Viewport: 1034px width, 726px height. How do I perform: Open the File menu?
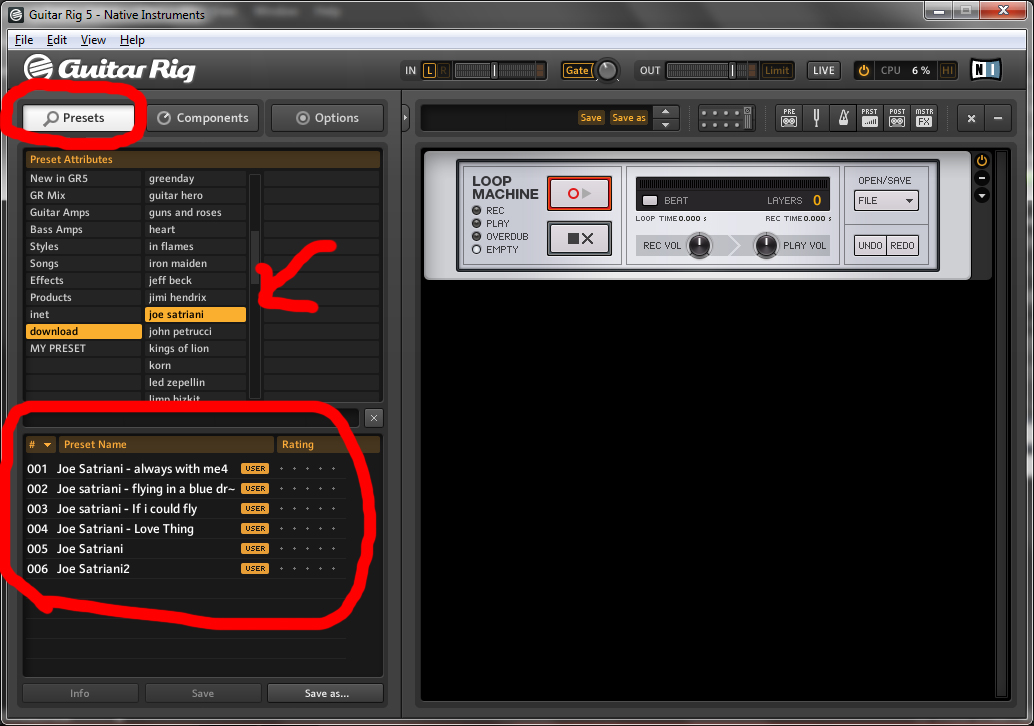point(24,40)
